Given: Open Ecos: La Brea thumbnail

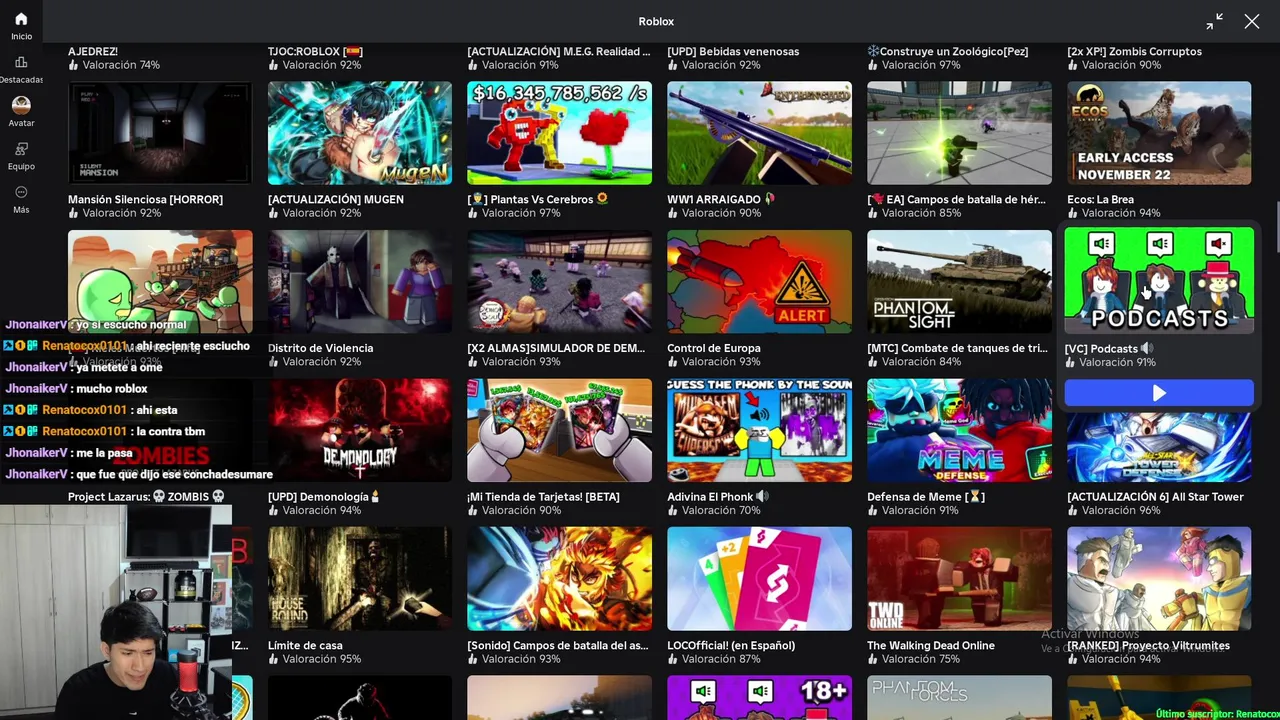Looking at the screenshot, I should tap(1159, 133).
